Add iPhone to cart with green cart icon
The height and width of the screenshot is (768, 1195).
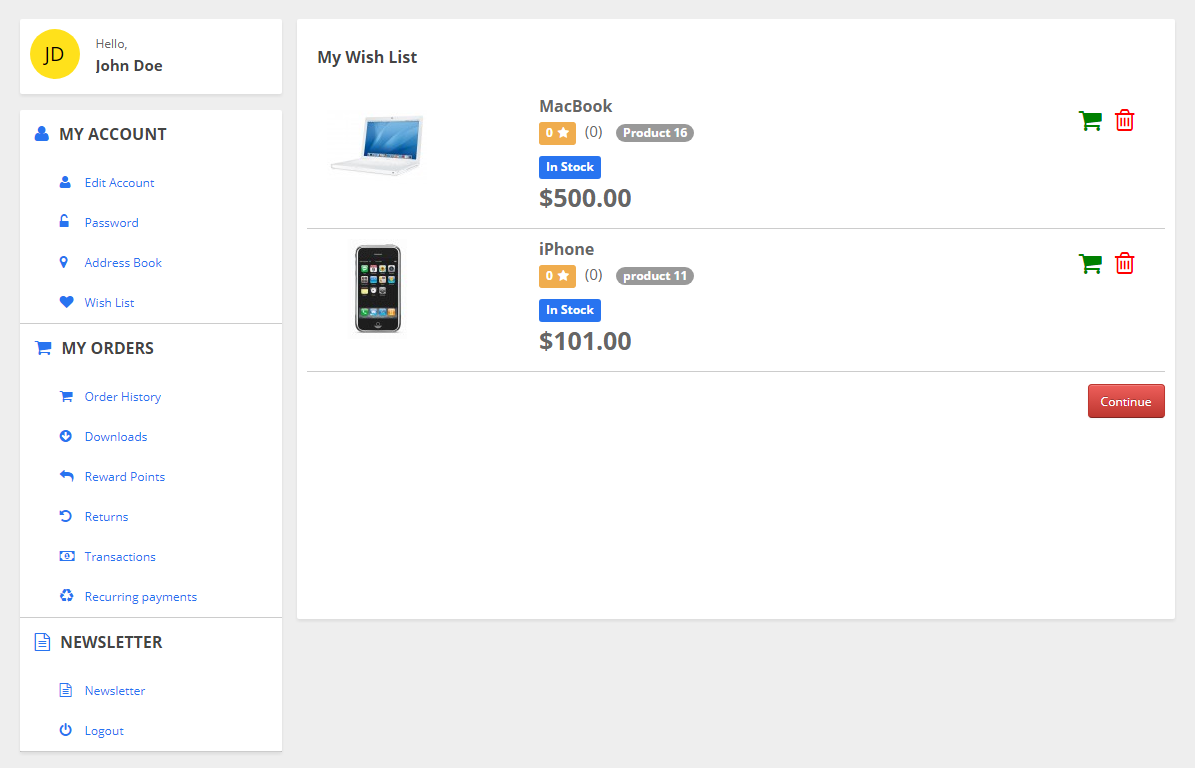[x=1090, y=264]
